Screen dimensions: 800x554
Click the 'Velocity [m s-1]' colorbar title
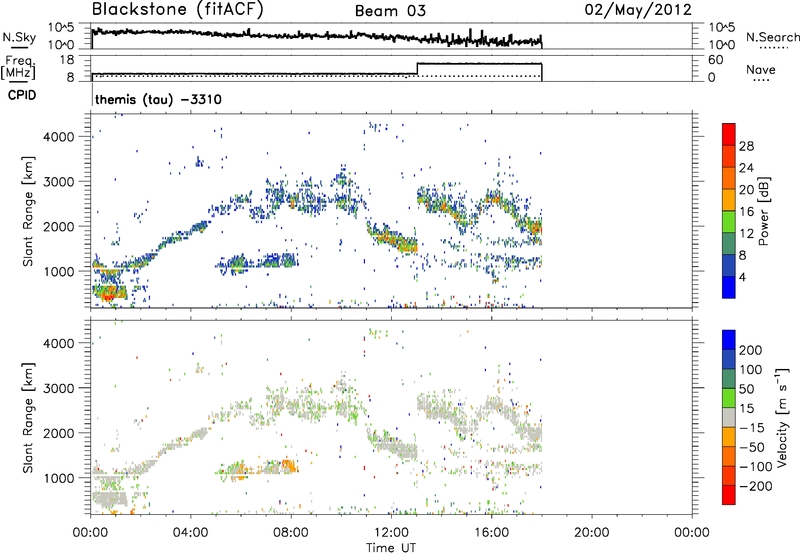click(782, 417)
